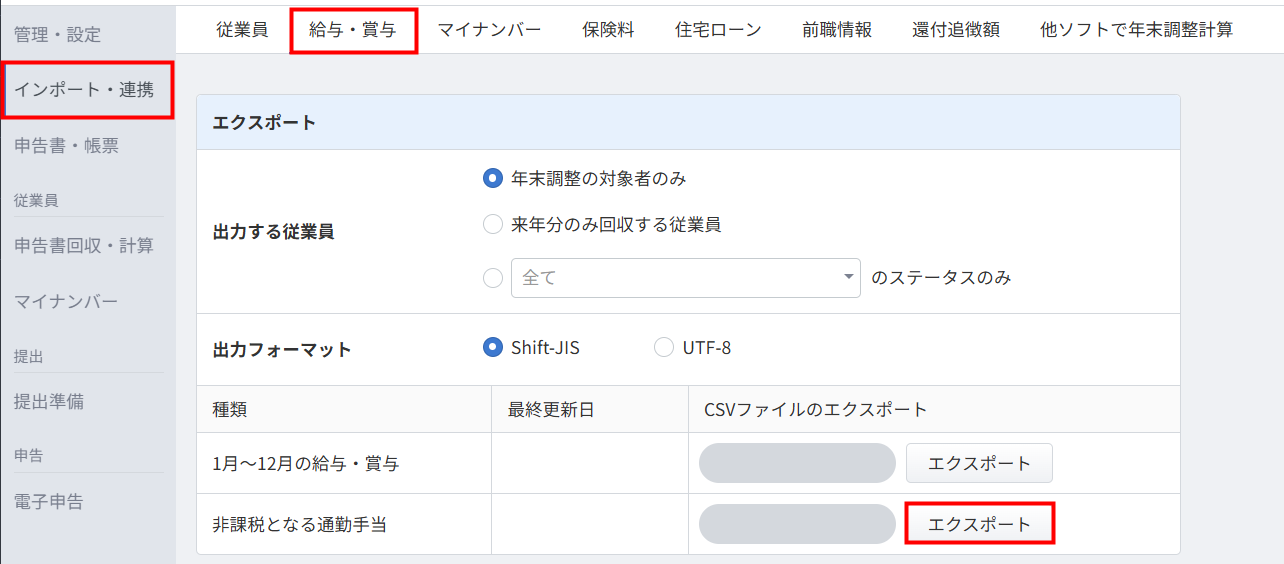Go to 保険料 tab
The image size is (1284, 564).
pos(608,30)
